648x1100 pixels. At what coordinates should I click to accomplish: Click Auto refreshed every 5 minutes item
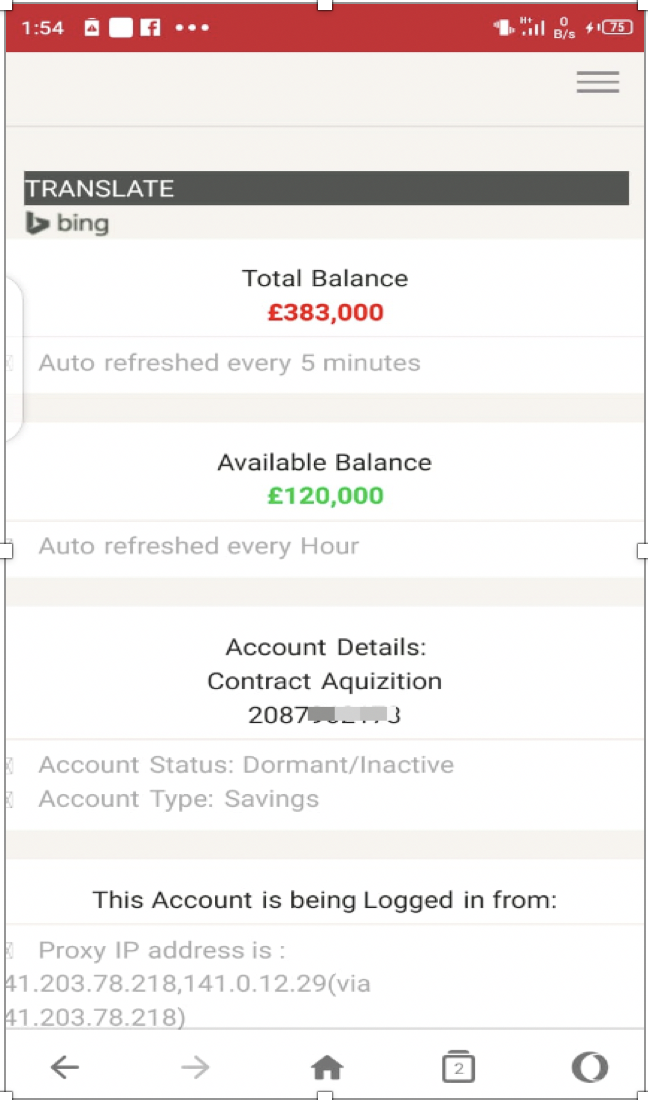click(x=229, y=363)
